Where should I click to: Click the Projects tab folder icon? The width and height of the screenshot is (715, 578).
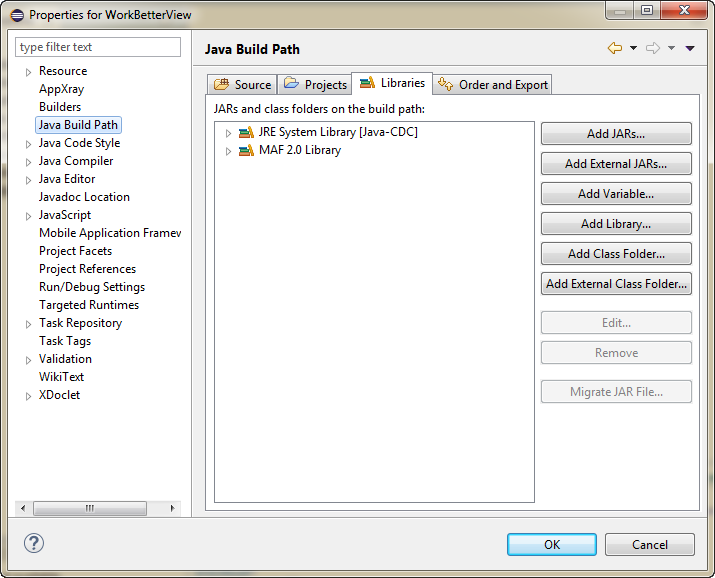pyautogui.click(x=291, y=83)
